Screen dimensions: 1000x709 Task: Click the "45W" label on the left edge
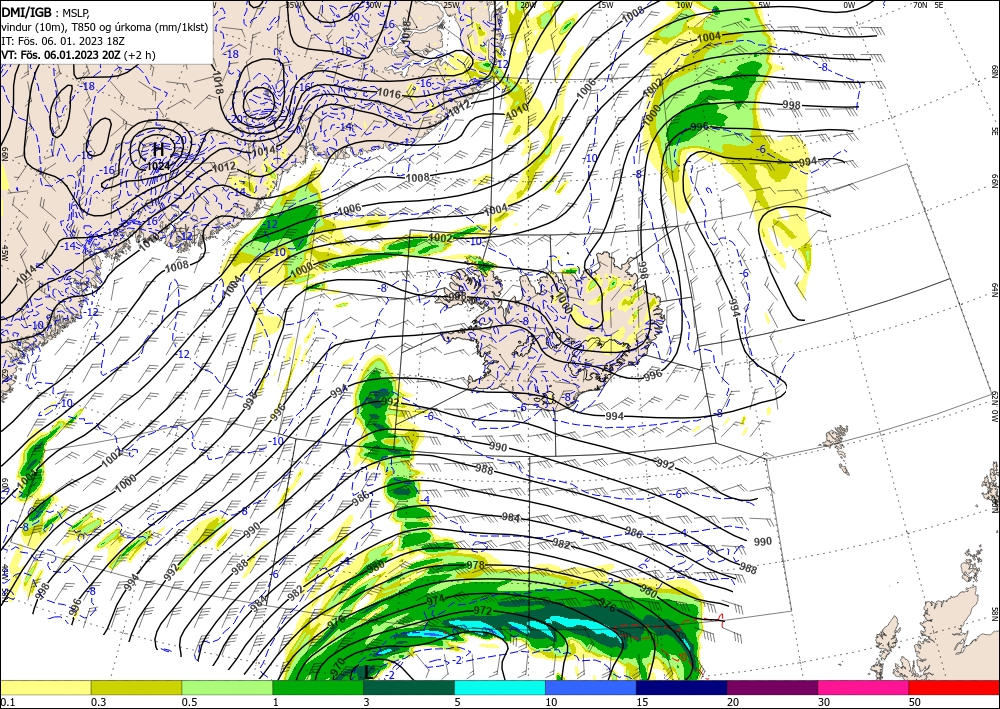point(4,253)
